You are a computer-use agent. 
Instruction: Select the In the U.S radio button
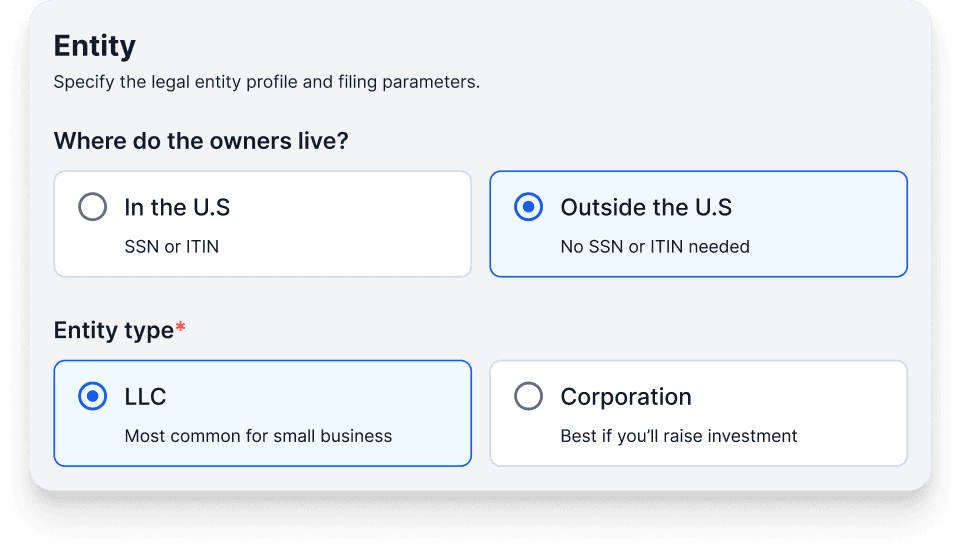[x=93, y=207]
